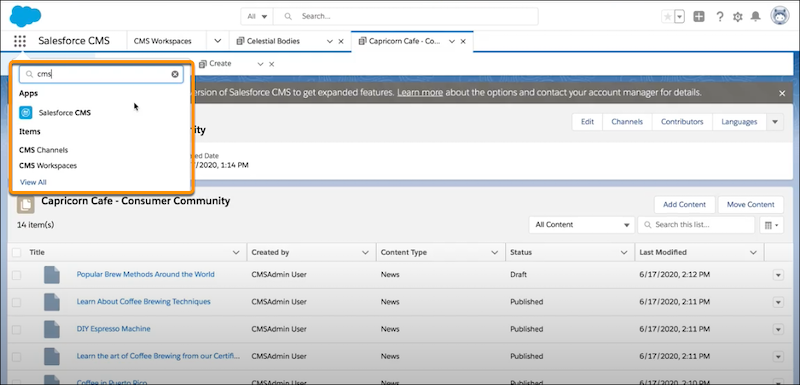Check the DIY Espresso Machine row checkbox
800x385 pixels.
pyautogui.click(x=16, y=329)
